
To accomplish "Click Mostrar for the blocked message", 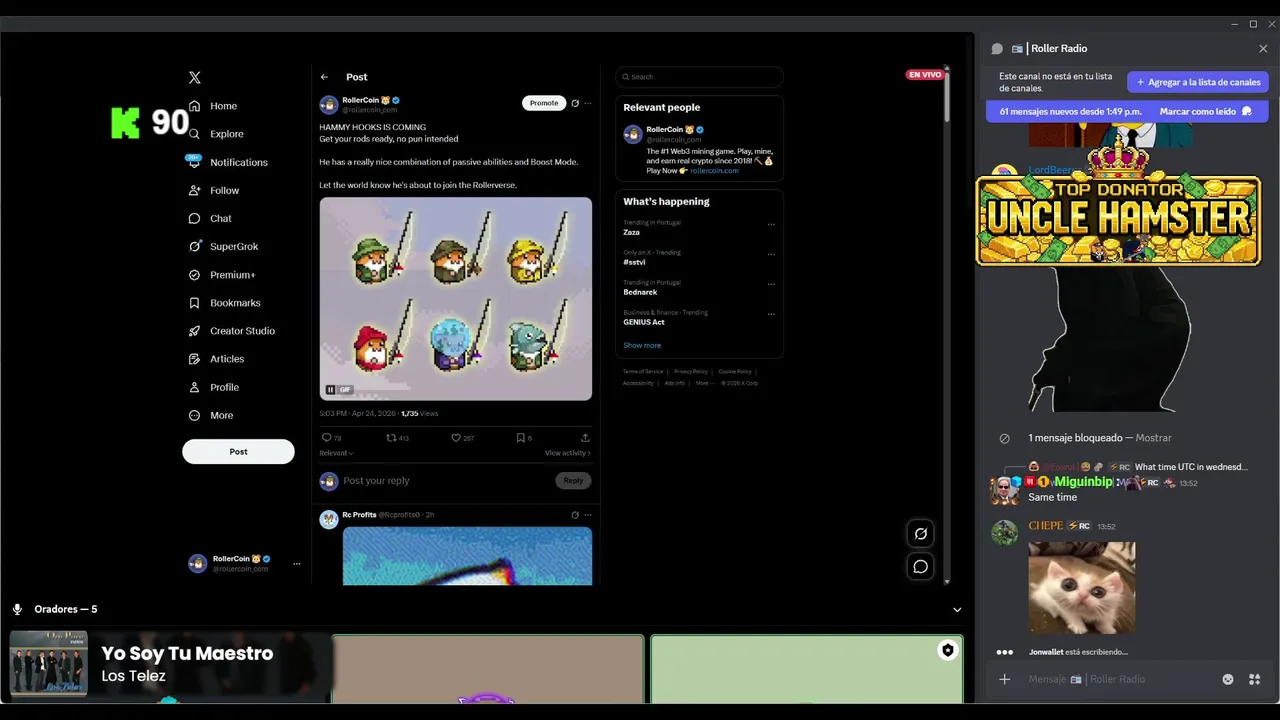I will [x=1154, y=438].
